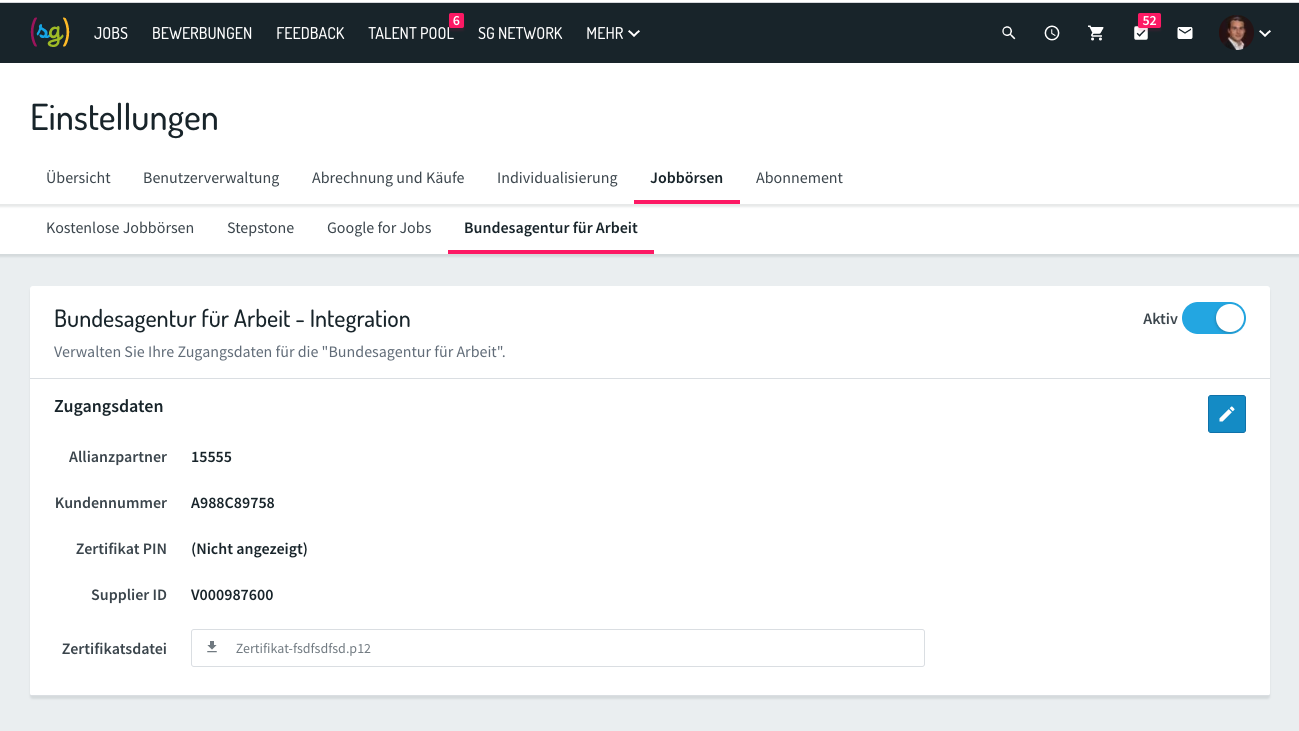Open BEWERBUNGEN in the top navigation
This screenshot has height=731, width=1299.
point(202,33)
